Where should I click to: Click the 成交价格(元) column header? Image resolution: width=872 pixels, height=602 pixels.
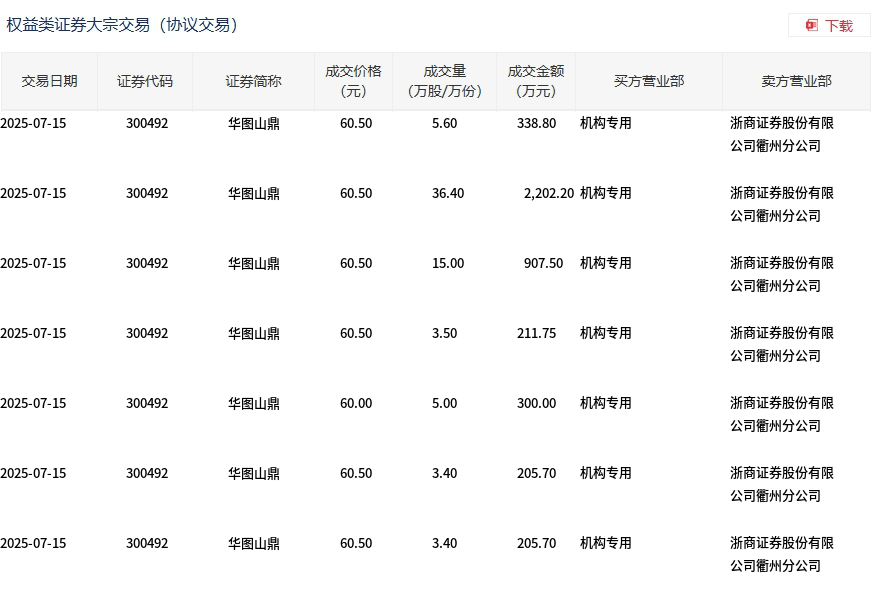[354, 82]
